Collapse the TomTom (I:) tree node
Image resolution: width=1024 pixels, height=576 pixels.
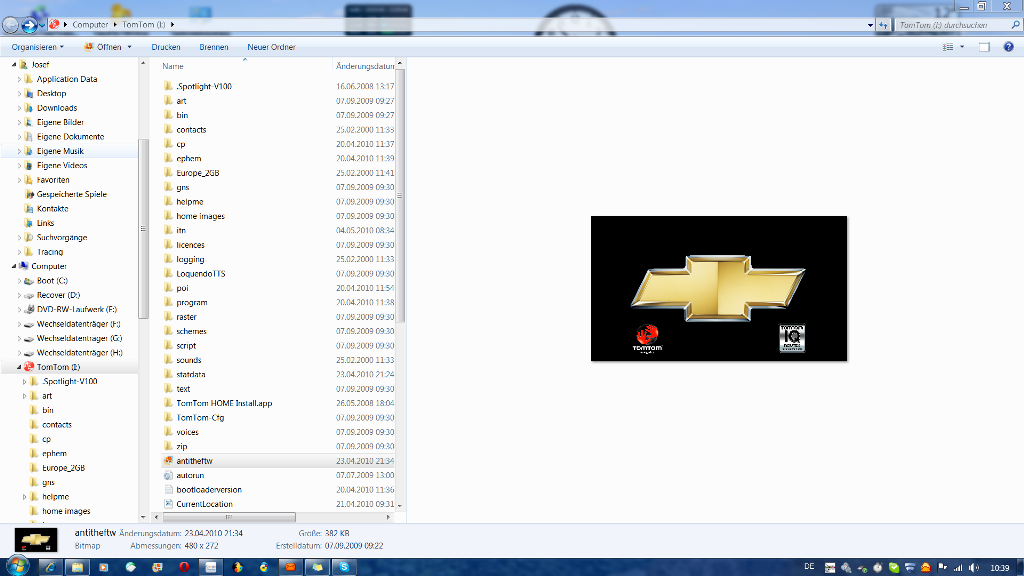click(x=19, y=367)
